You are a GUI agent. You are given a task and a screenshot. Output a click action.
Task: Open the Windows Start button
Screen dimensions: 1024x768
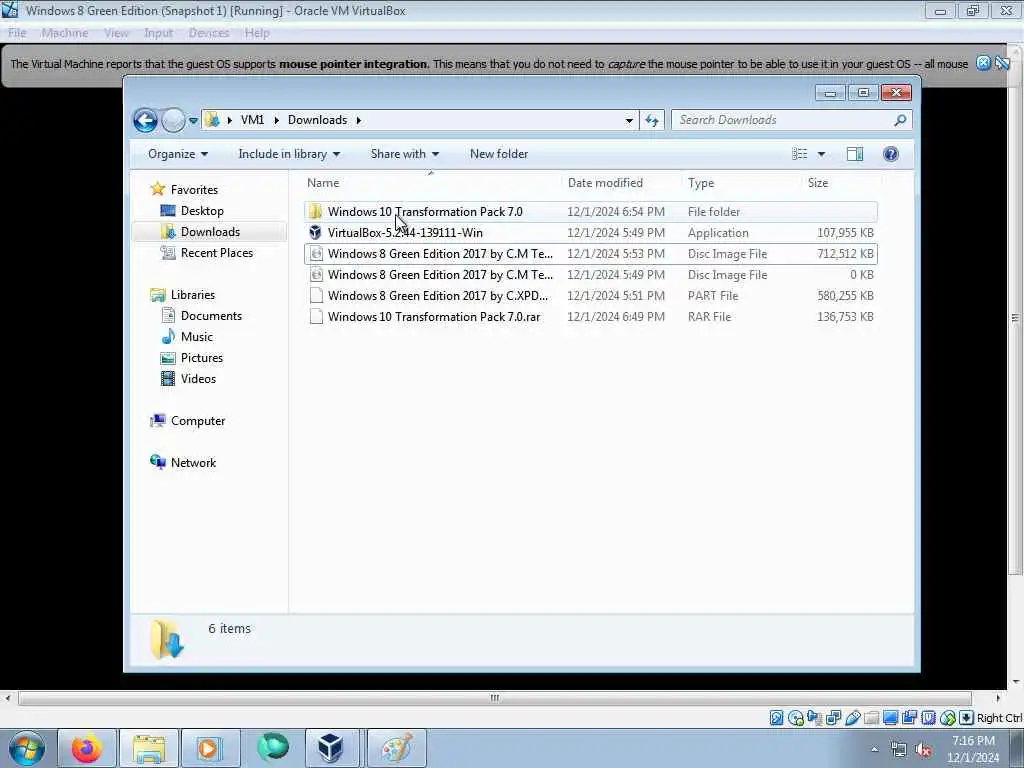(x=27, y=748)
